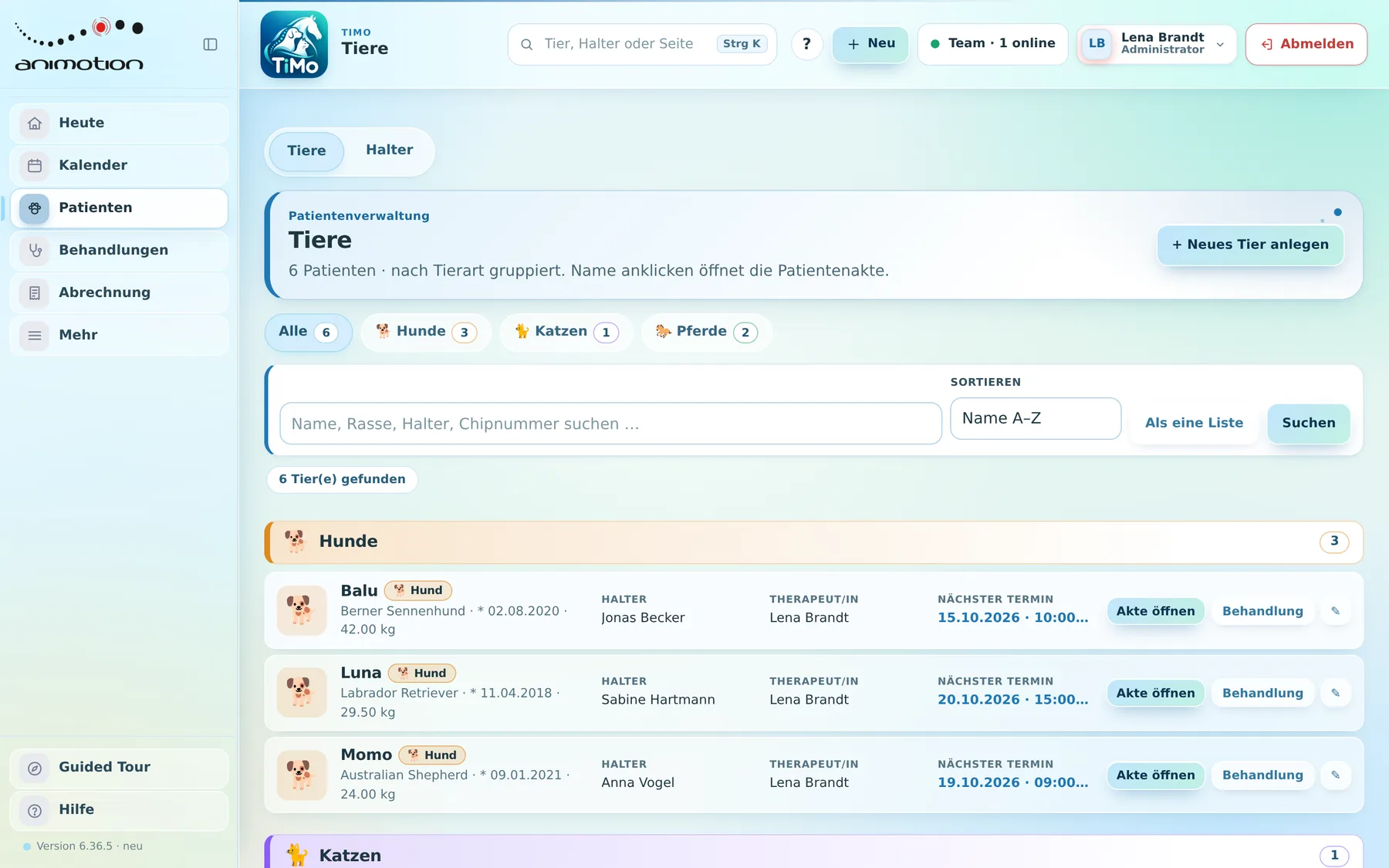Select the Tiere tab
This screenshot has height=868, width=1389.
pos(306,150)
